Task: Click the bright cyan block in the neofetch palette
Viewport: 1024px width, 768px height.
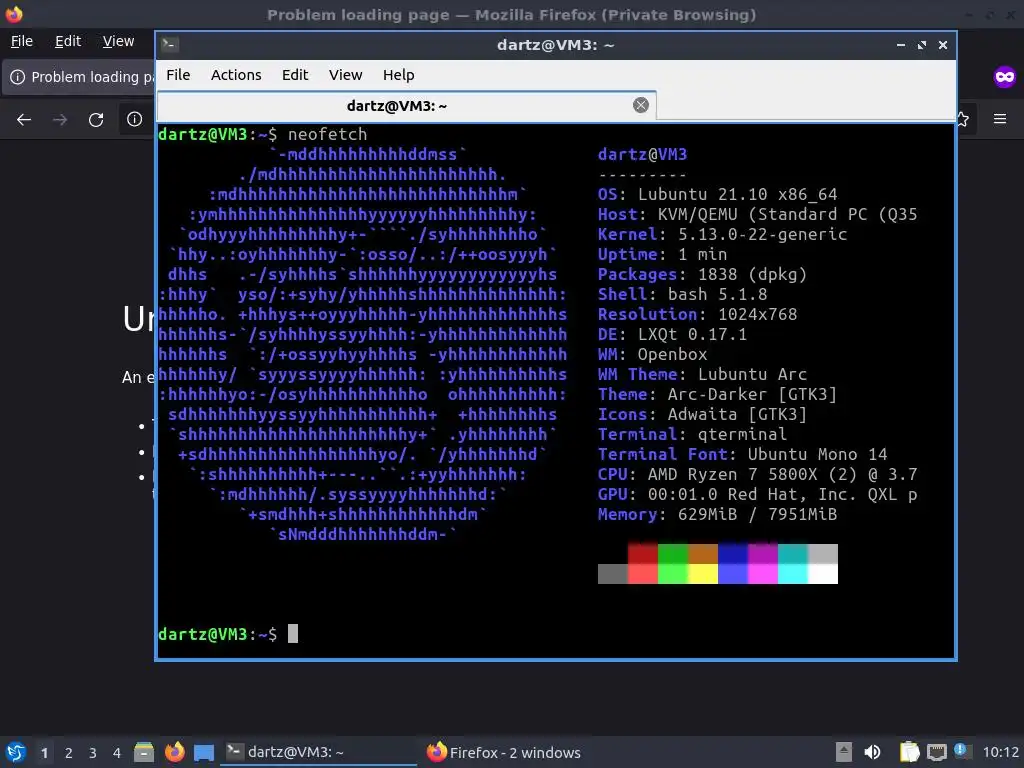Action: 793,573
